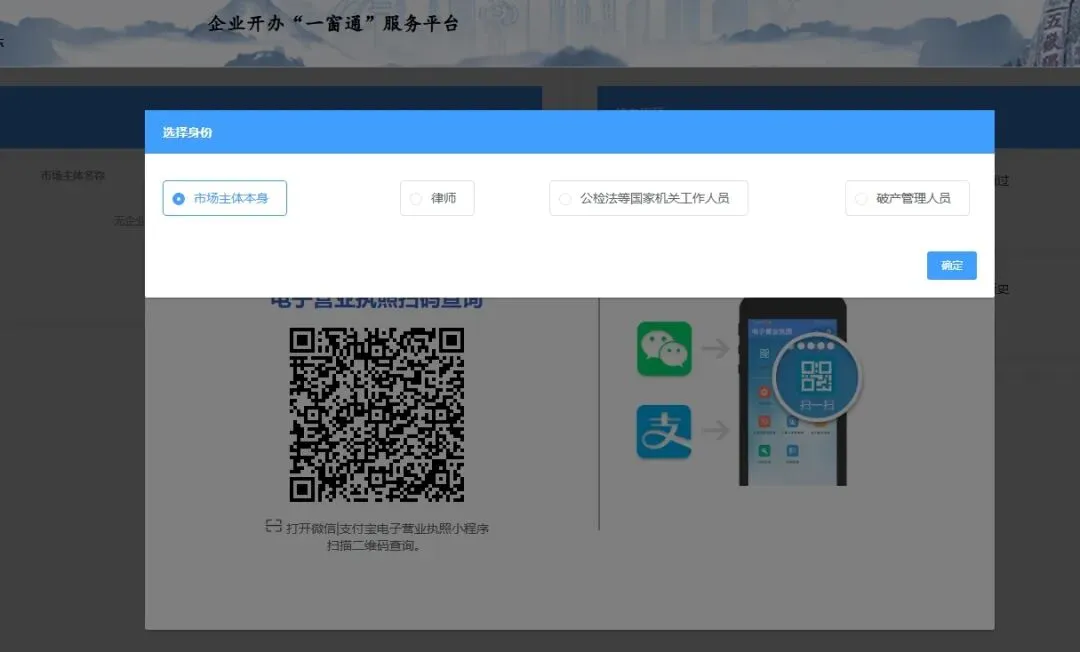Screen dimensions: 1080x652
Task: Click the arrow next to WeChat icon
Action: pyautogui.click(x=716, y=348)
